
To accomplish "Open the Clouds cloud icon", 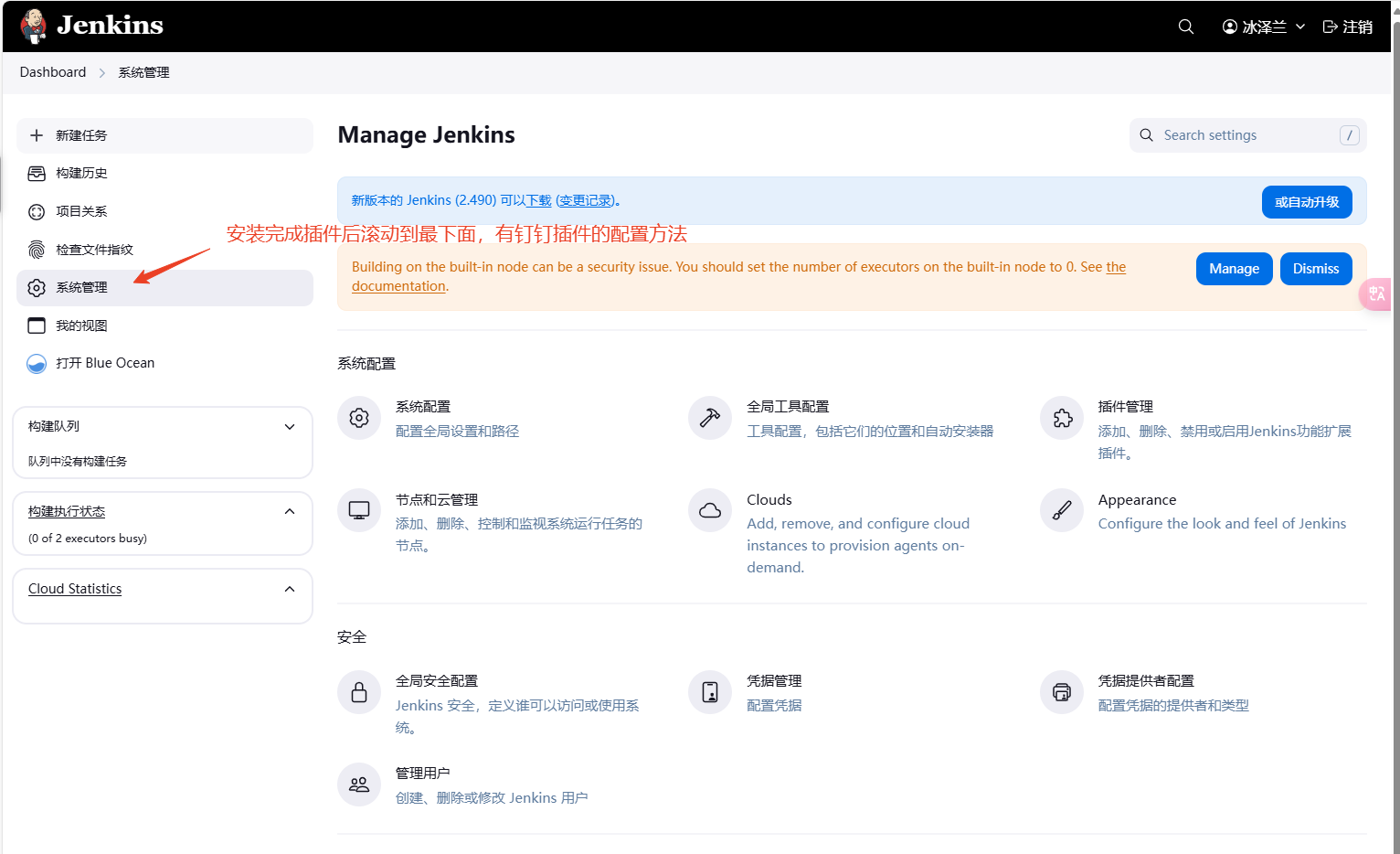I will click(710, 511).
